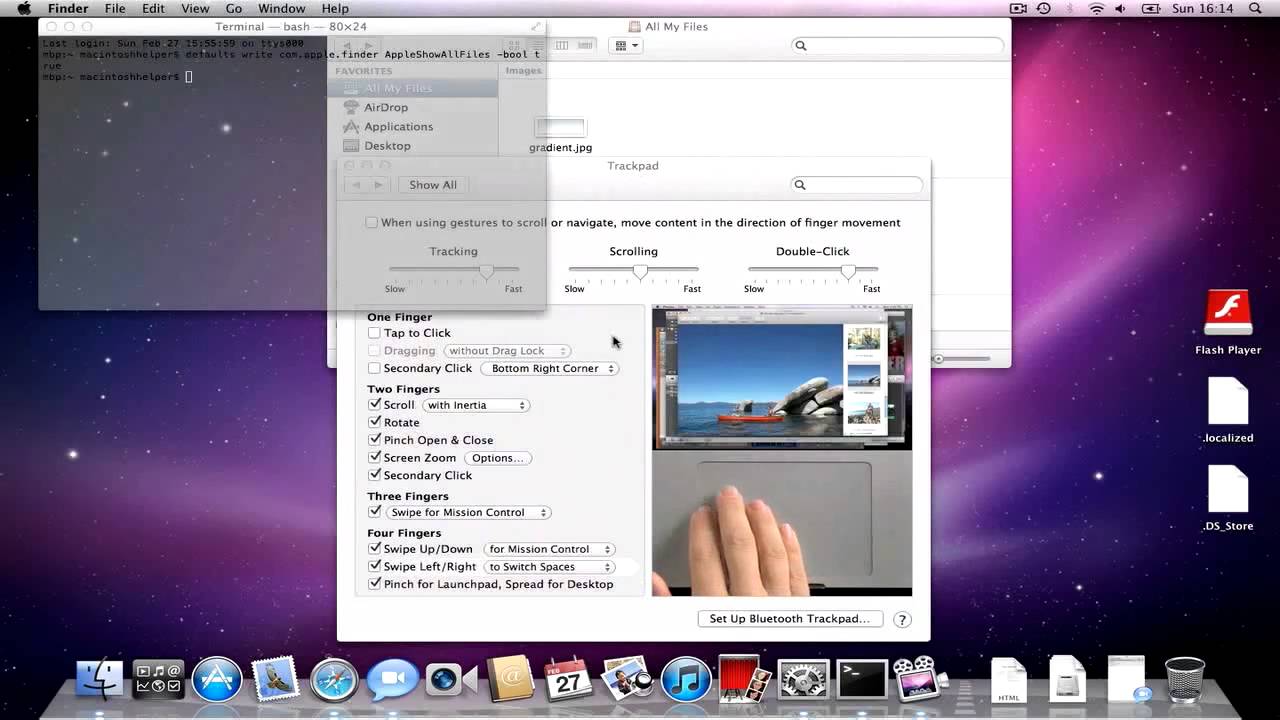Toggle move content in direction of finger movement

coord(372,222)
